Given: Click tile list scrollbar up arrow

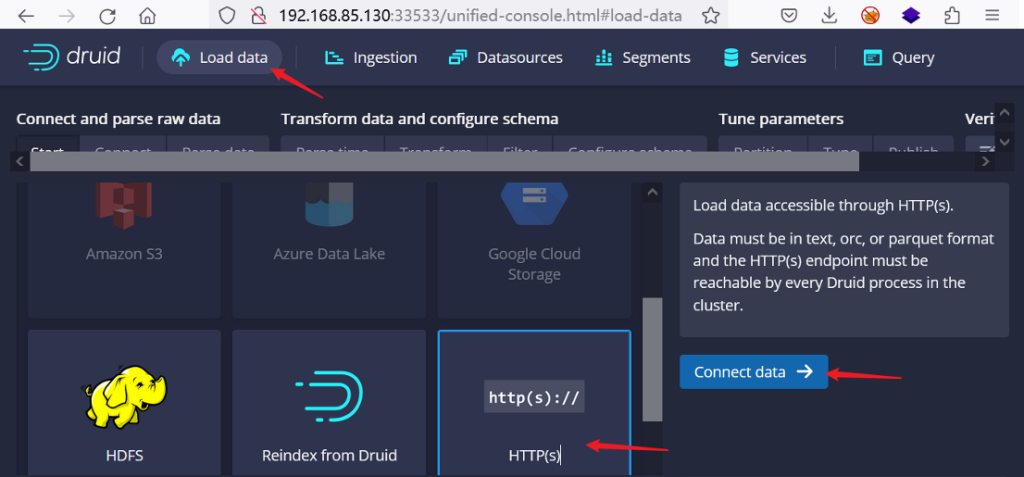Looking at the screenshot, I should [651, 192].
